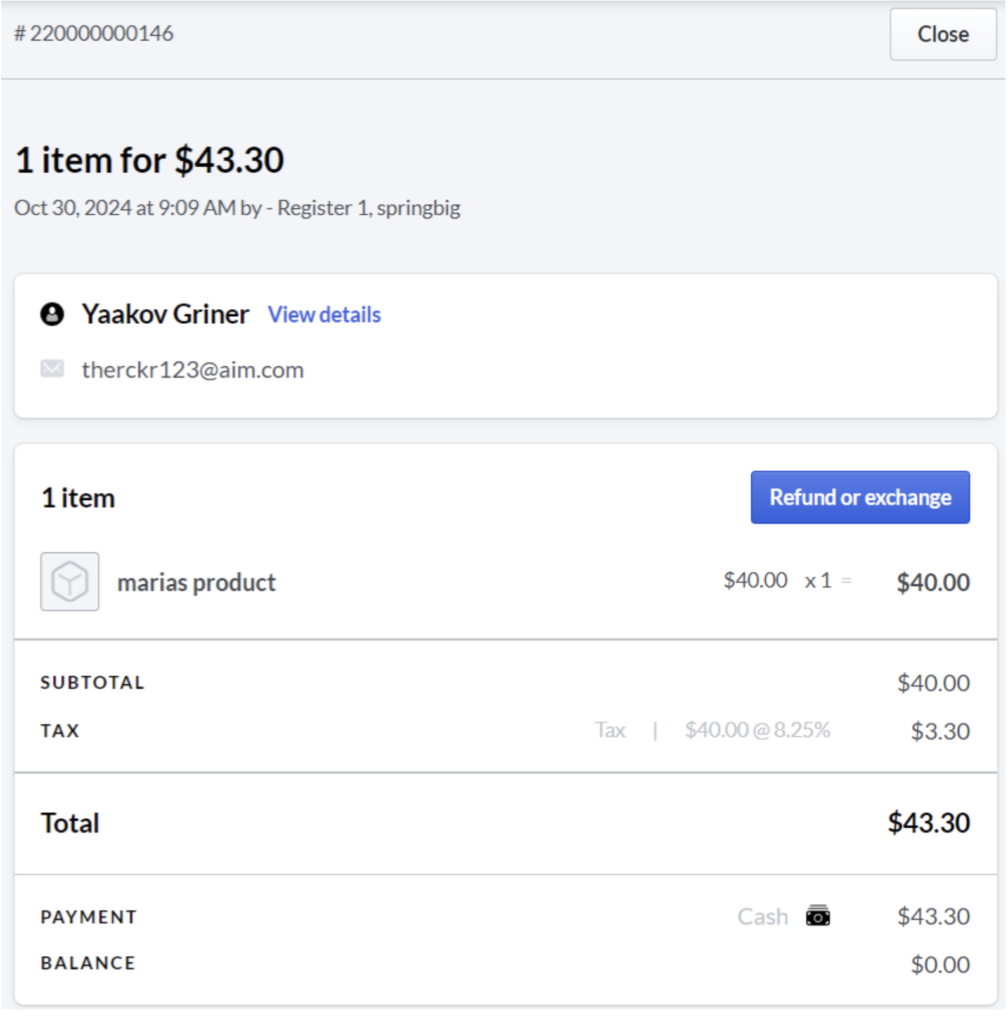Click the sale date and register line
The image size is (1008, 1024).
tap(237, 208)
